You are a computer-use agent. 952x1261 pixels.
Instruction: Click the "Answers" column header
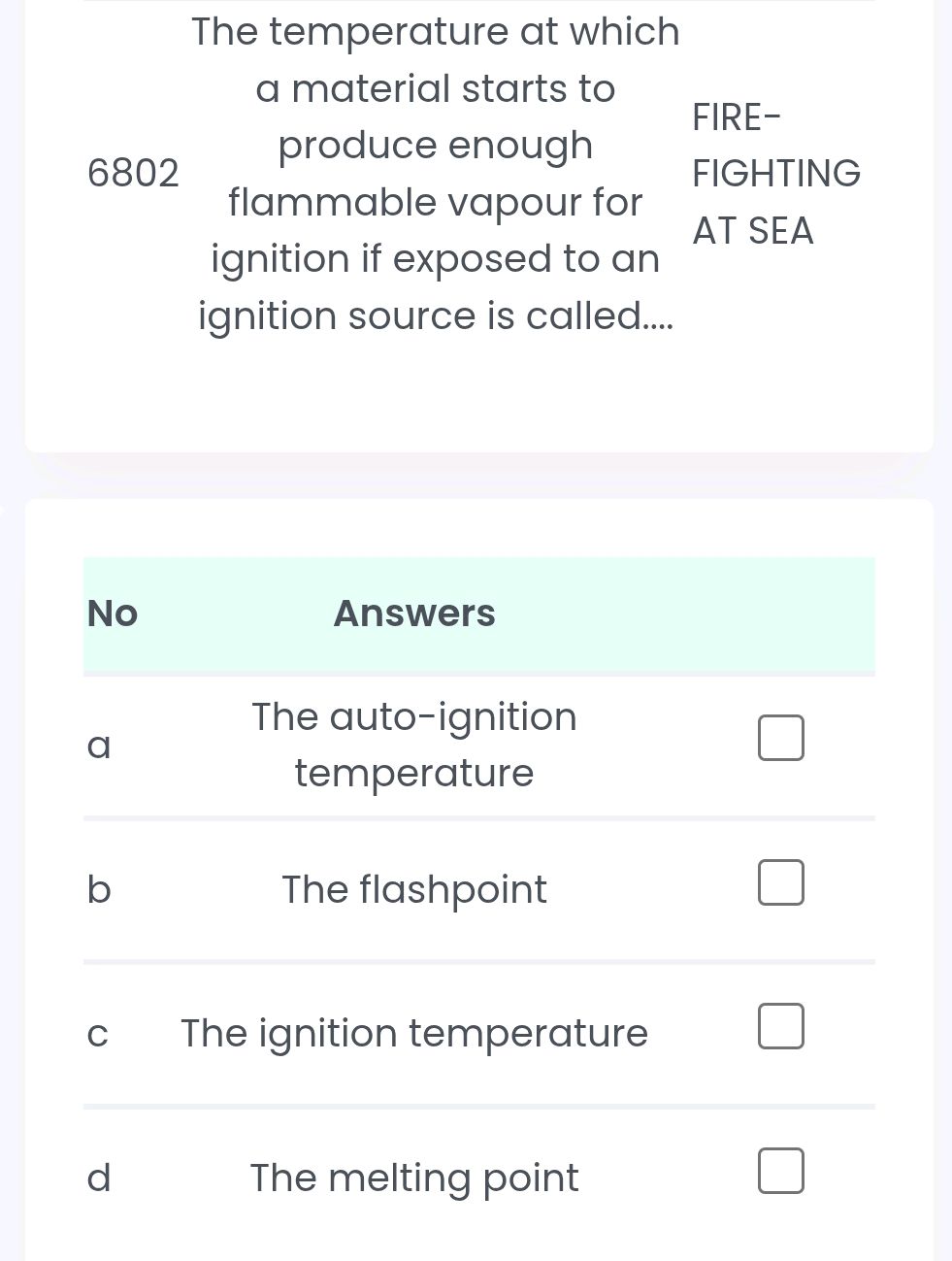[414, 614]
